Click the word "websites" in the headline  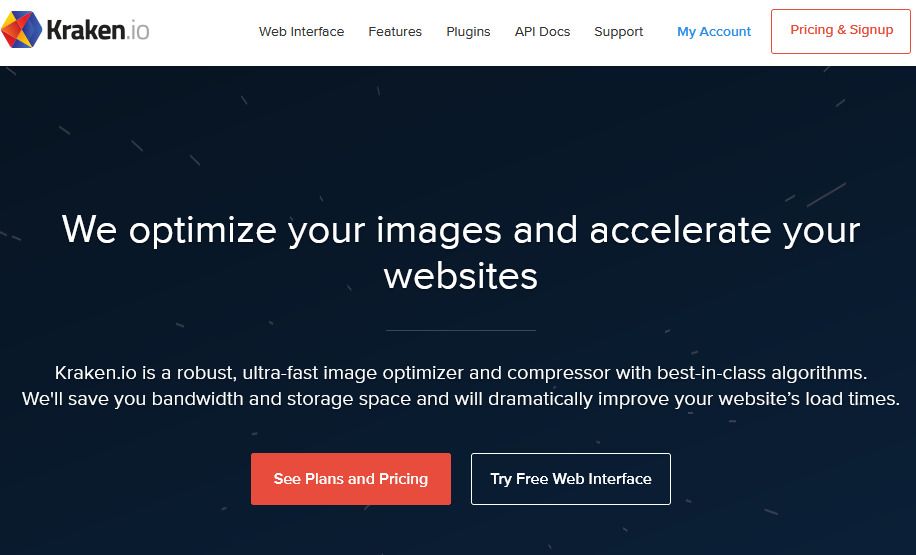tap(460, 276)
